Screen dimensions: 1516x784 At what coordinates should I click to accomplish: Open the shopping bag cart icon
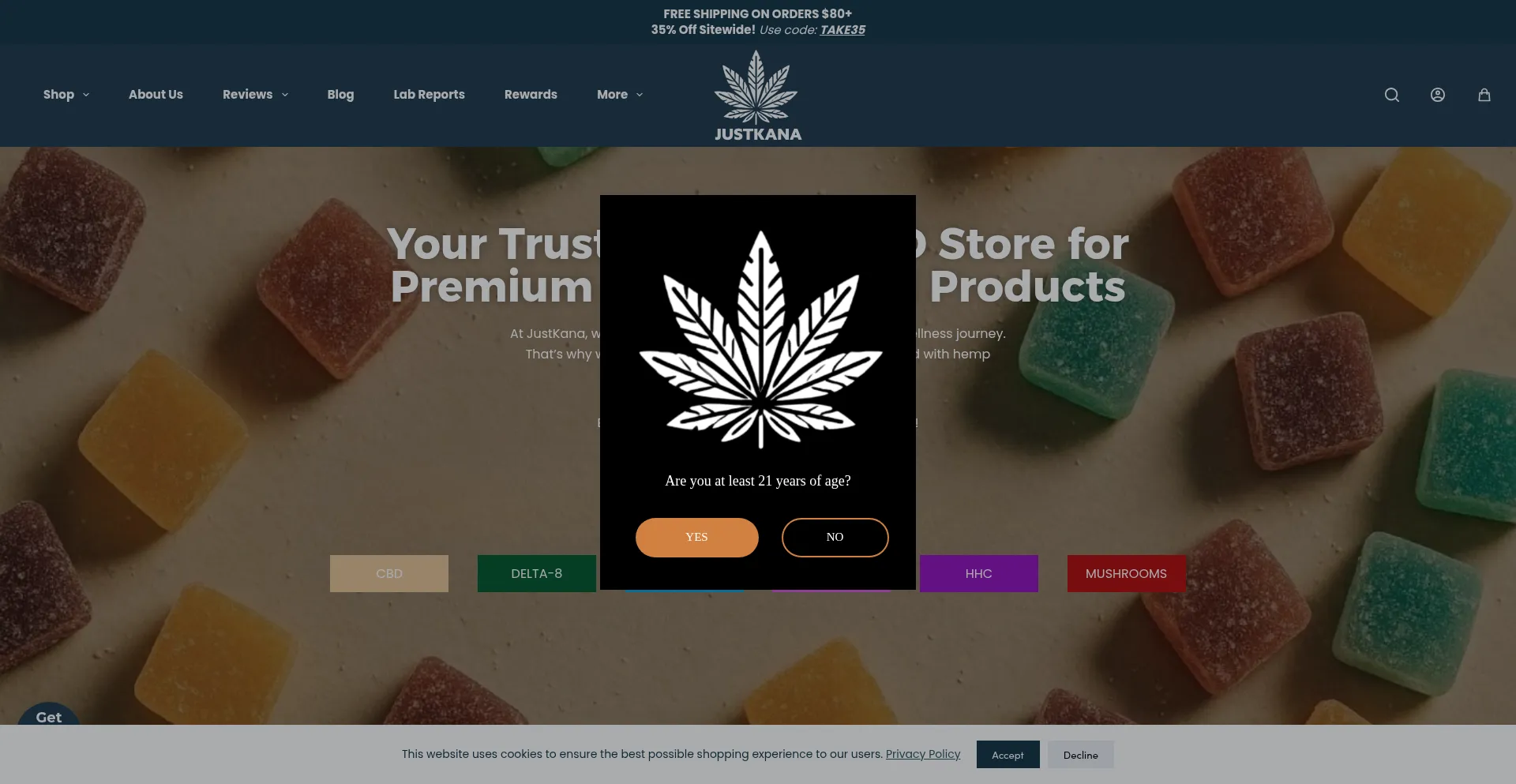click(1484, 95)
